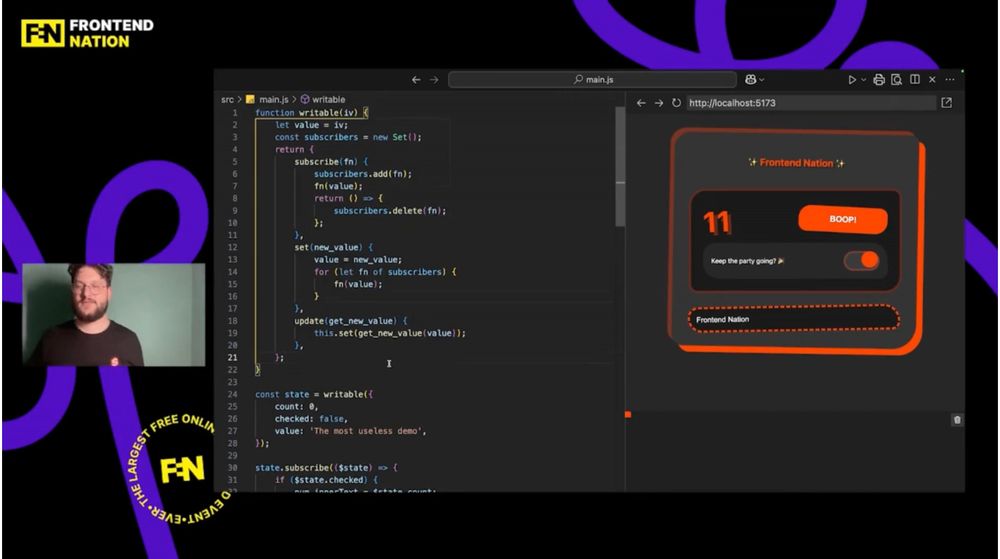Screen dimensions: 1000x559
Task: Open the Copilot chat icon
Action: [751, 79]
